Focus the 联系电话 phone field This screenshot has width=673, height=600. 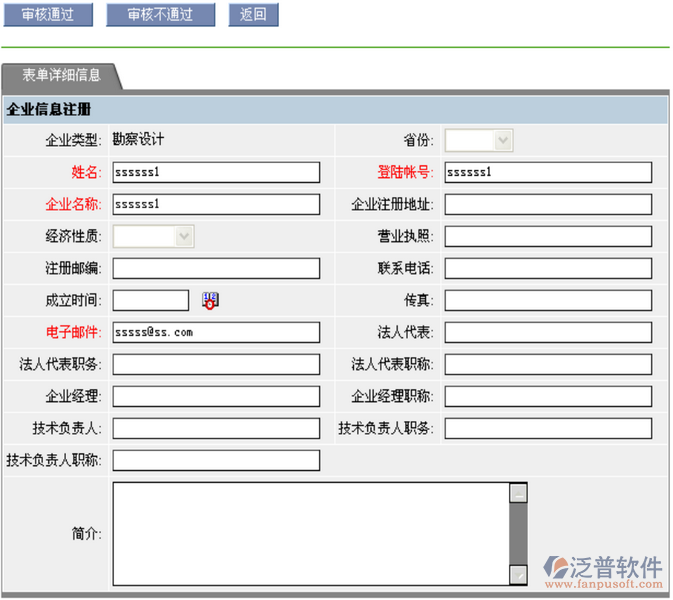tap(548, 268)
